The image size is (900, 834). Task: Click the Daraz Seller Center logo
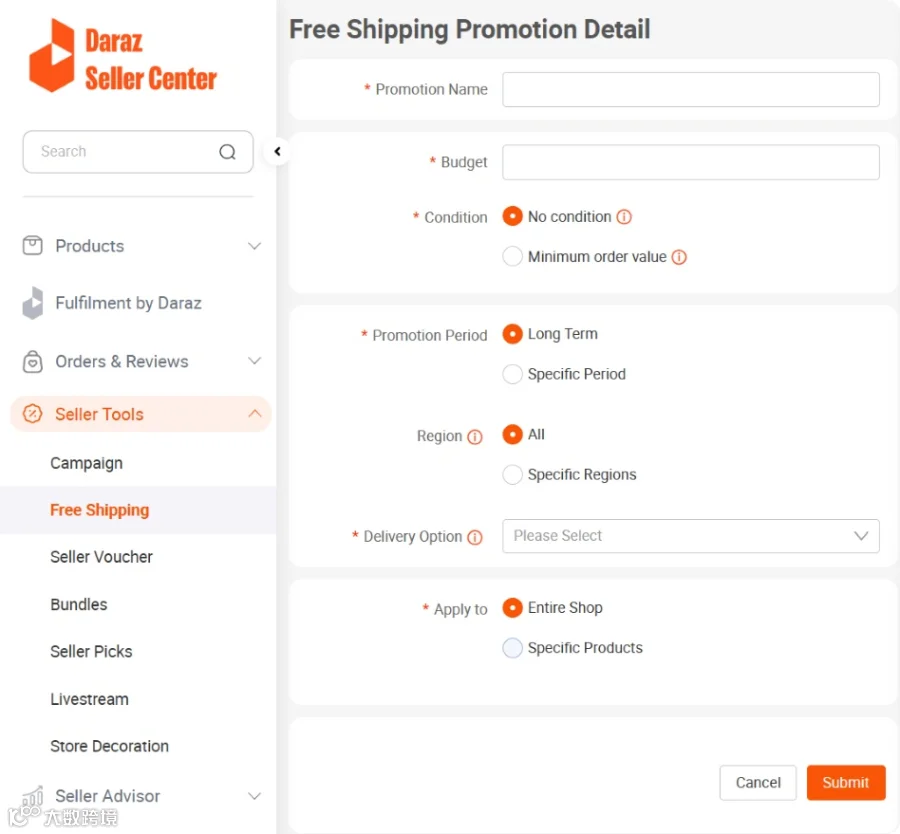pyautogui.click(x=123, y=56)
